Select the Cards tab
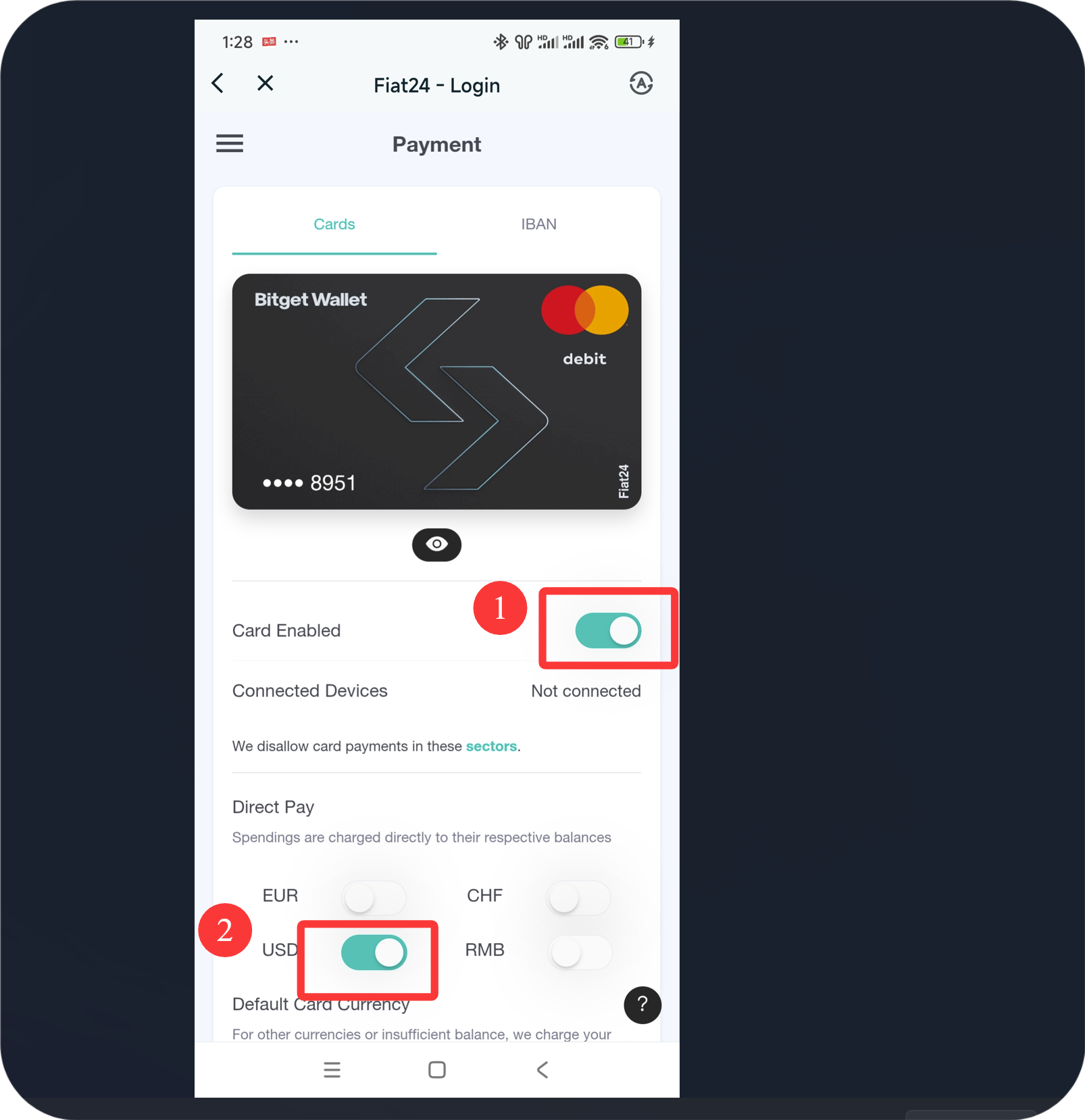Screen dimensions: 1085x1120 coord(334,224)
